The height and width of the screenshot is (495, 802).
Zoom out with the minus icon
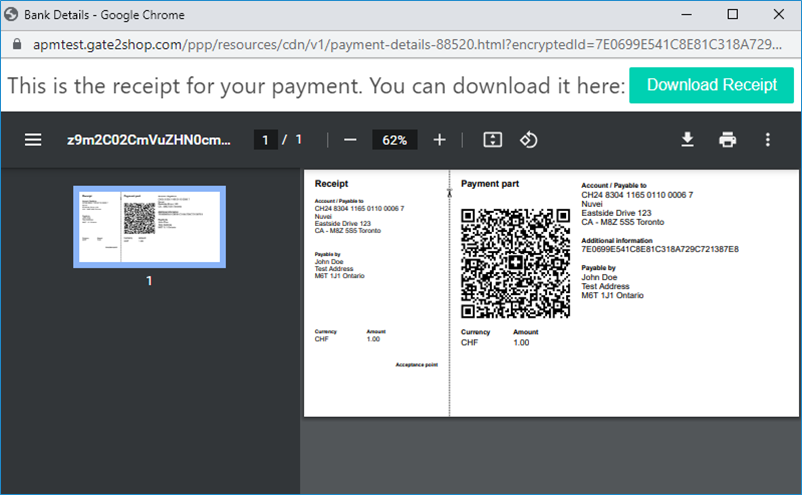pos(350,140)
